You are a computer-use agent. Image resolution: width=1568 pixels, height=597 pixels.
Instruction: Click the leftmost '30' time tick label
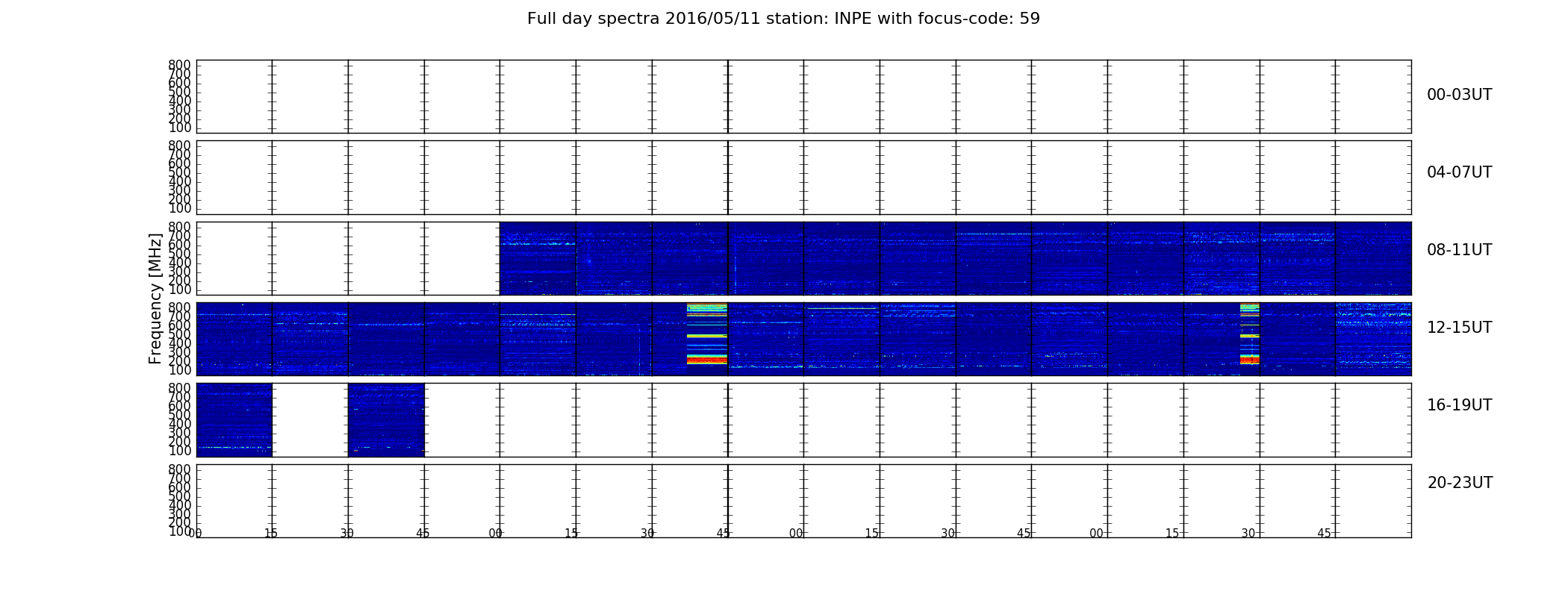point(347,533)
